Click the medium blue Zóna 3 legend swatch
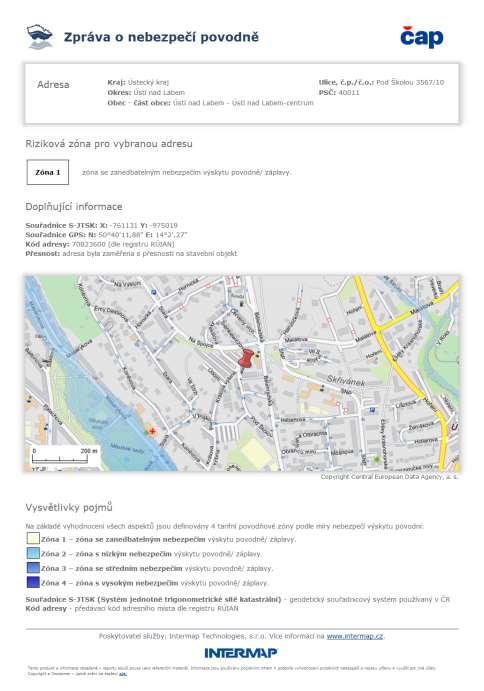The width and height of the screenshot is (484, 691). coord(33,568)
